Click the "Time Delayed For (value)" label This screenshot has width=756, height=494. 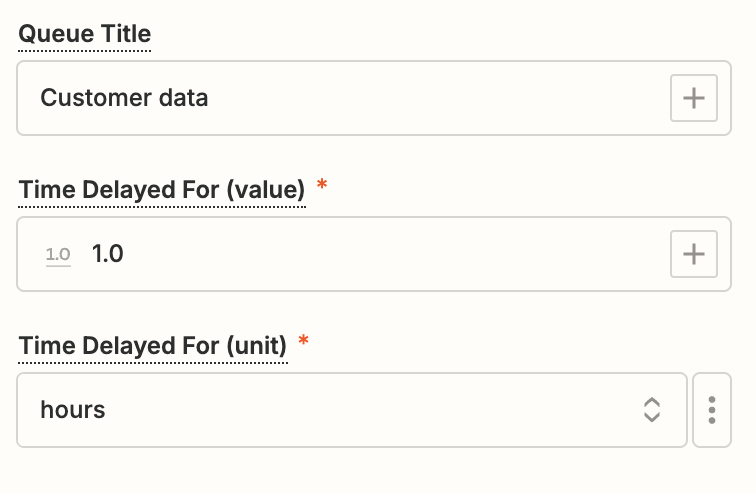(161, 190)
